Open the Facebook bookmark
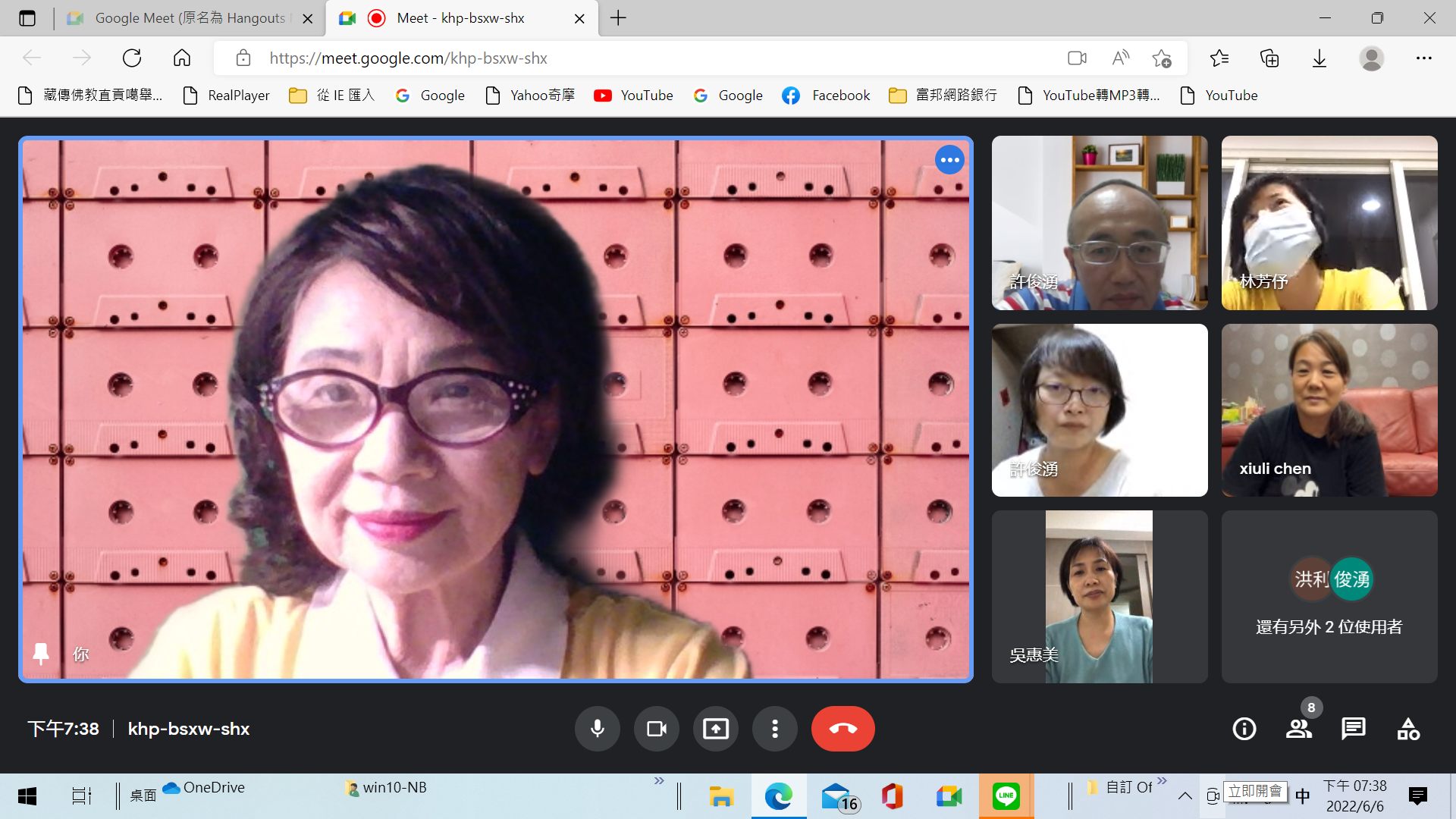 pyautogui.click(x=827, y=96)
